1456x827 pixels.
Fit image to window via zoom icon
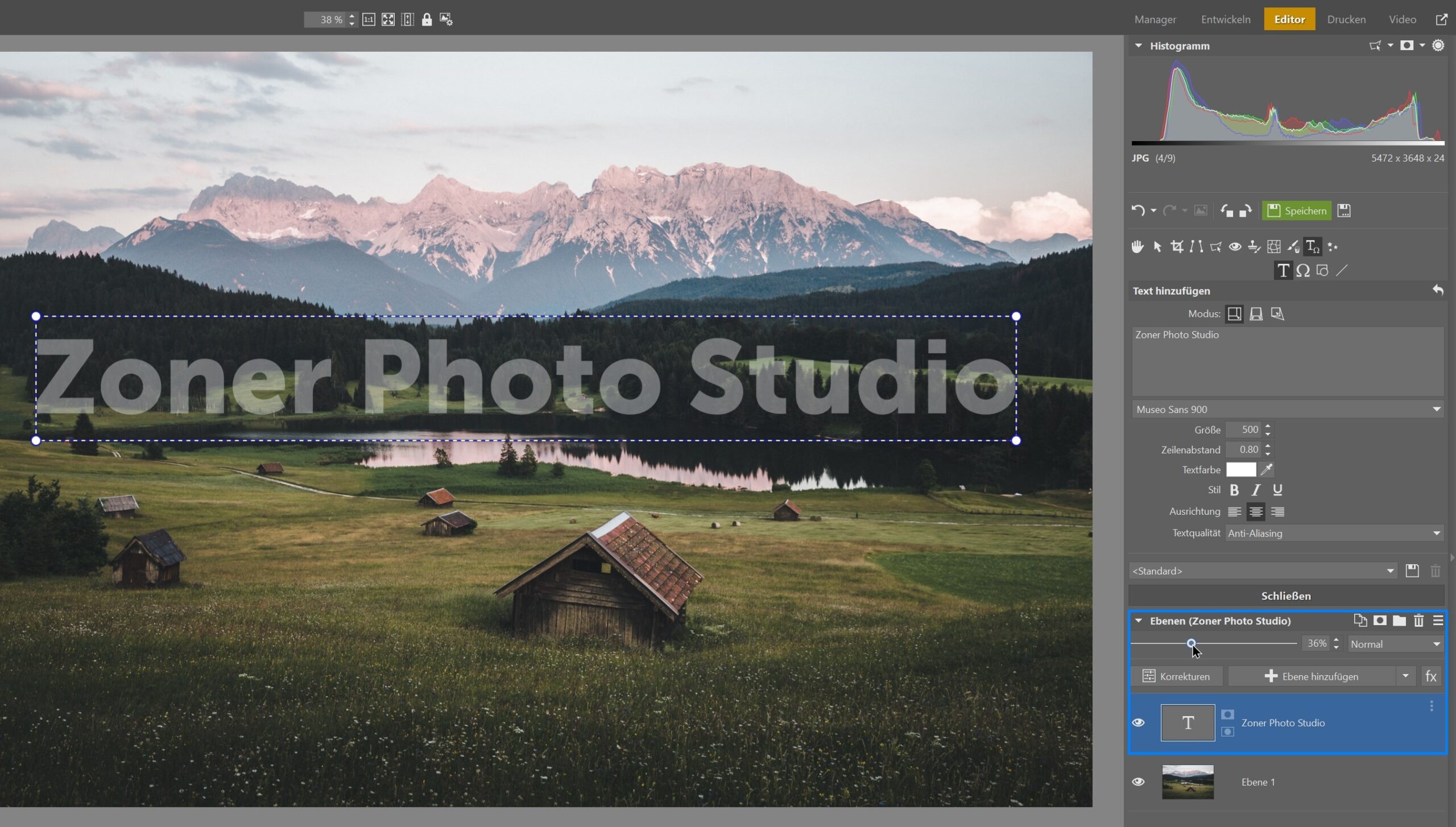(388, 19)
